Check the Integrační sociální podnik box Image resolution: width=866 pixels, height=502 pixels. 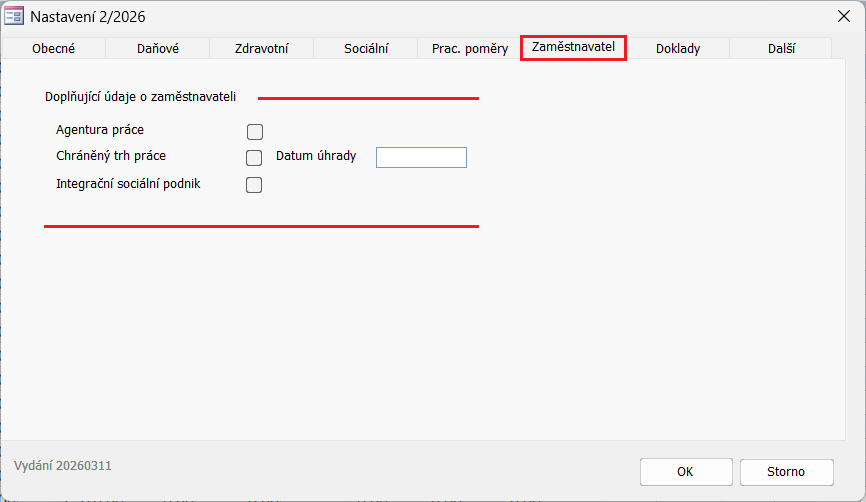click(x=254, y=184)
